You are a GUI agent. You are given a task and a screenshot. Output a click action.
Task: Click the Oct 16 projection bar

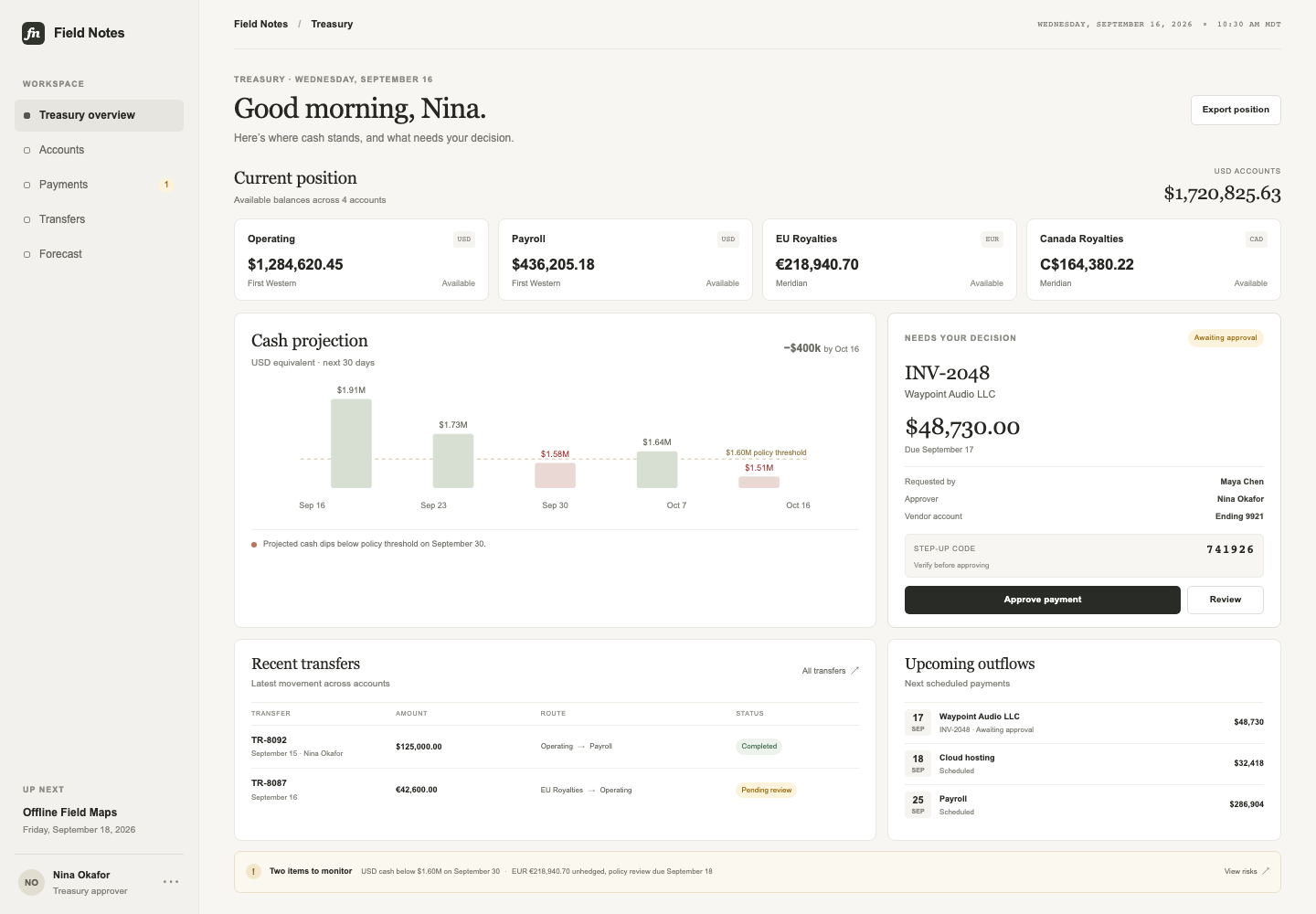[759, 483]
